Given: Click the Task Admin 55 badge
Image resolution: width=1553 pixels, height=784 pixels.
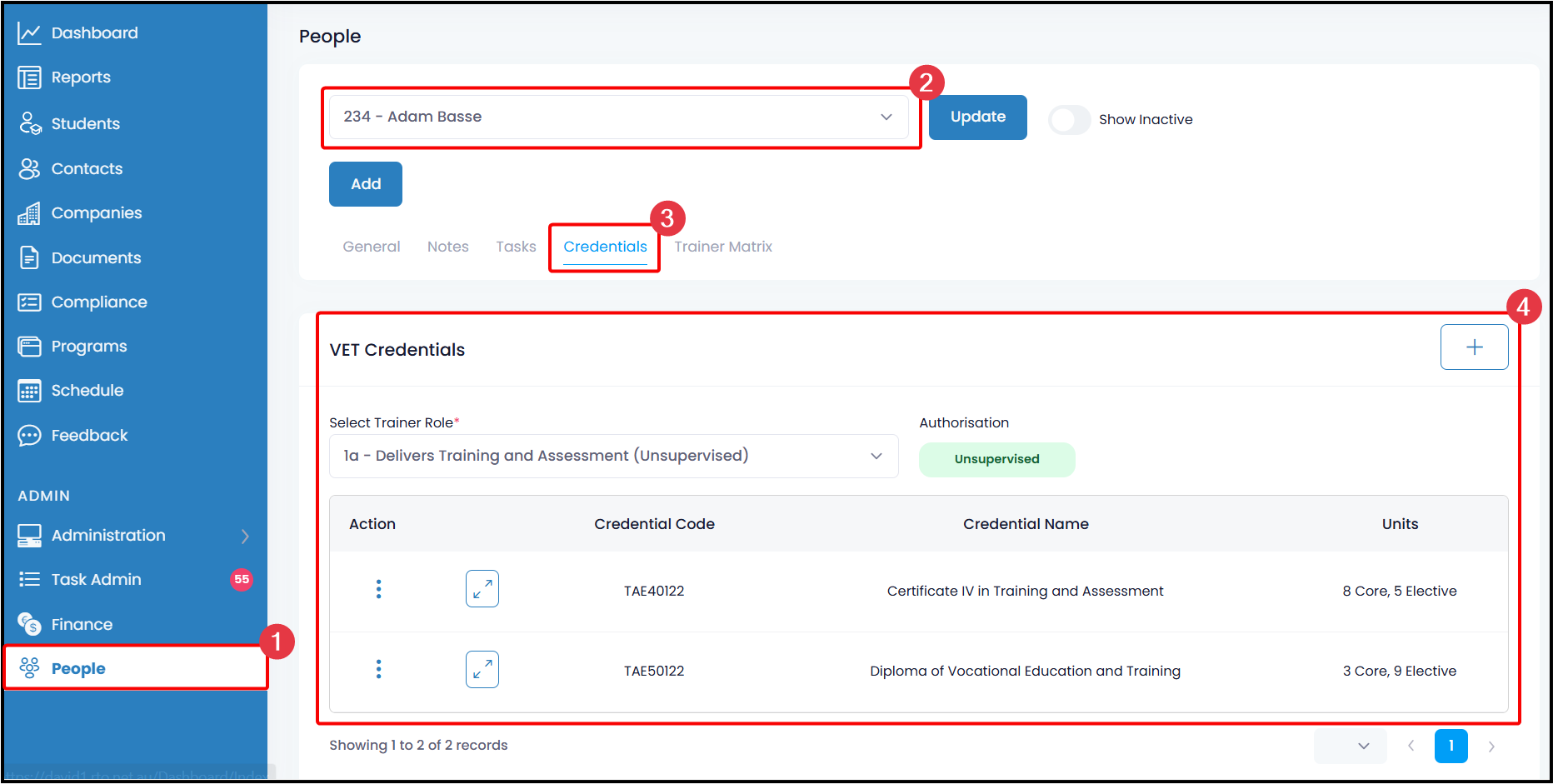Looking at the screenshot, I should pos(242,579).
